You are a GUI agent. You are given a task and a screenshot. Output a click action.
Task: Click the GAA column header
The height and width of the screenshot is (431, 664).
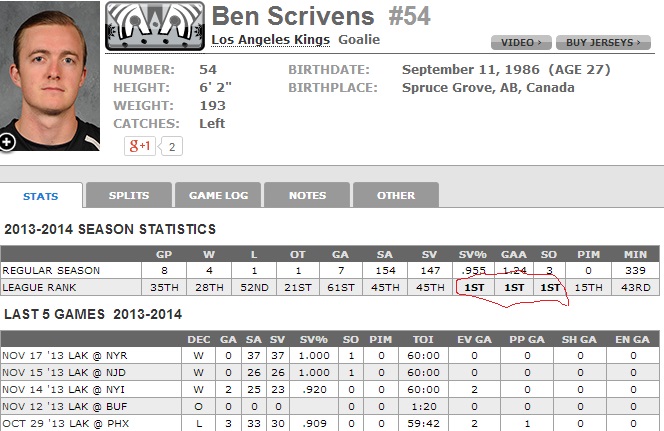click(x=514, y=254)
